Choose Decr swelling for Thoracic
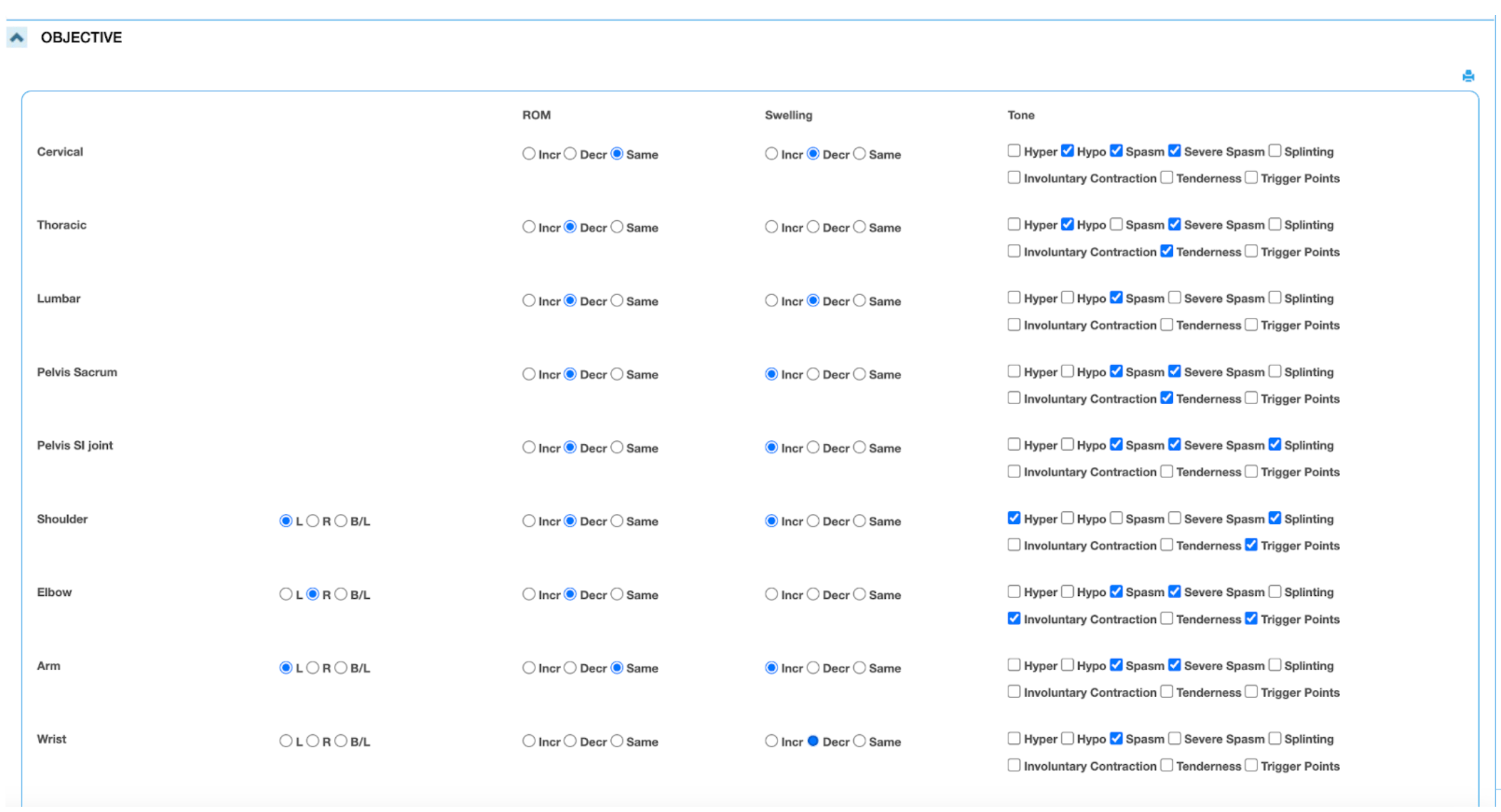 click(x=813, y=227)
